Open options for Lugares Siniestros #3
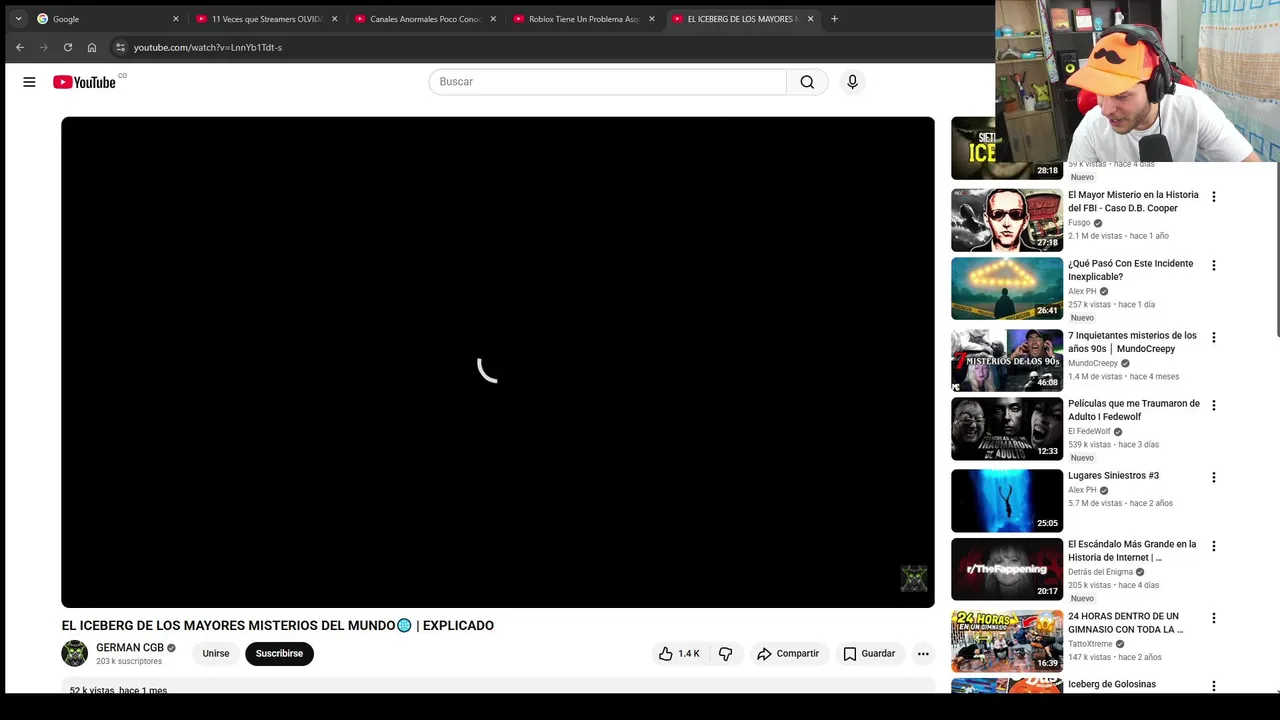 pos(1214,478)
